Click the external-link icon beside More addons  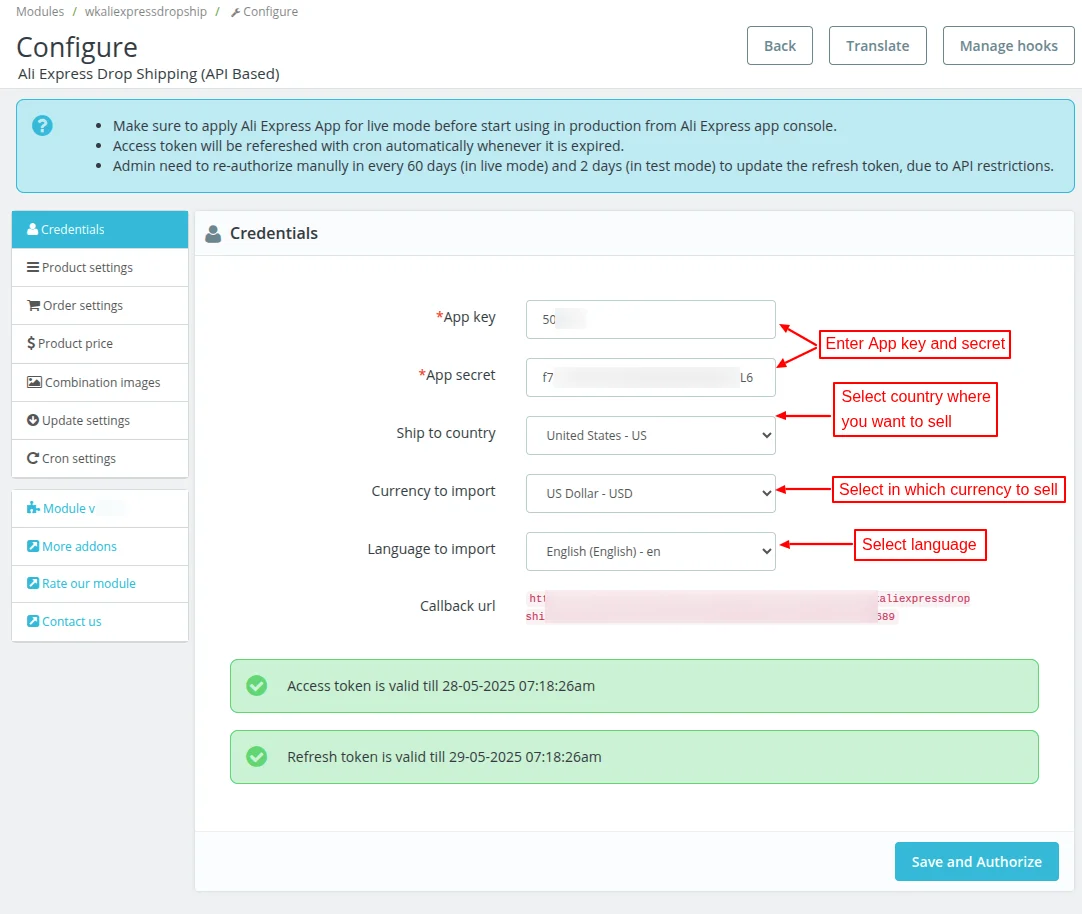(x=33, y=546)
